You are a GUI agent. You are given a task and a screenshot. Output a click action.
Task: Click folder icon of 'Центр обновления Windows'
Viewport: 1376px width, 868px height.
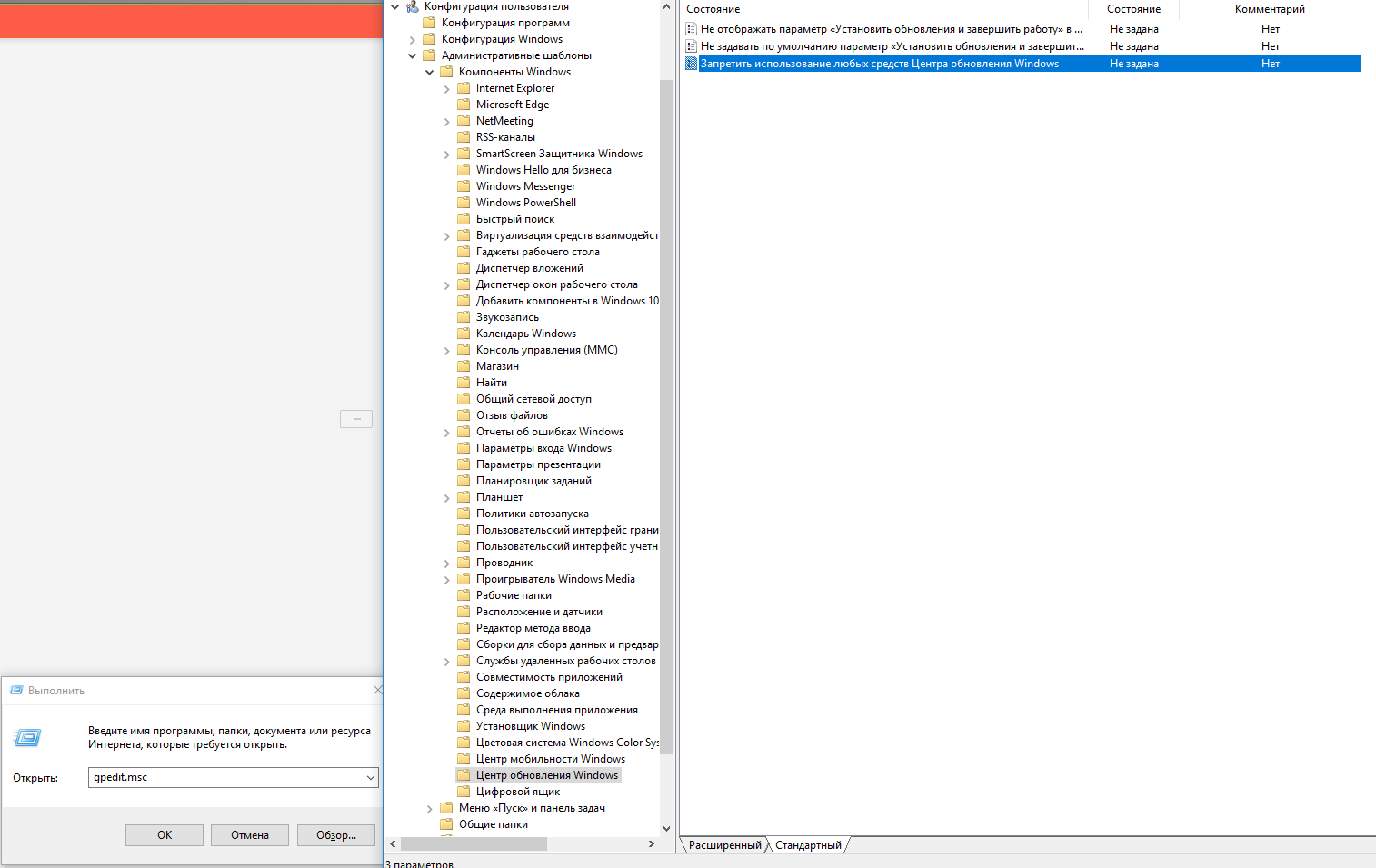464,775
